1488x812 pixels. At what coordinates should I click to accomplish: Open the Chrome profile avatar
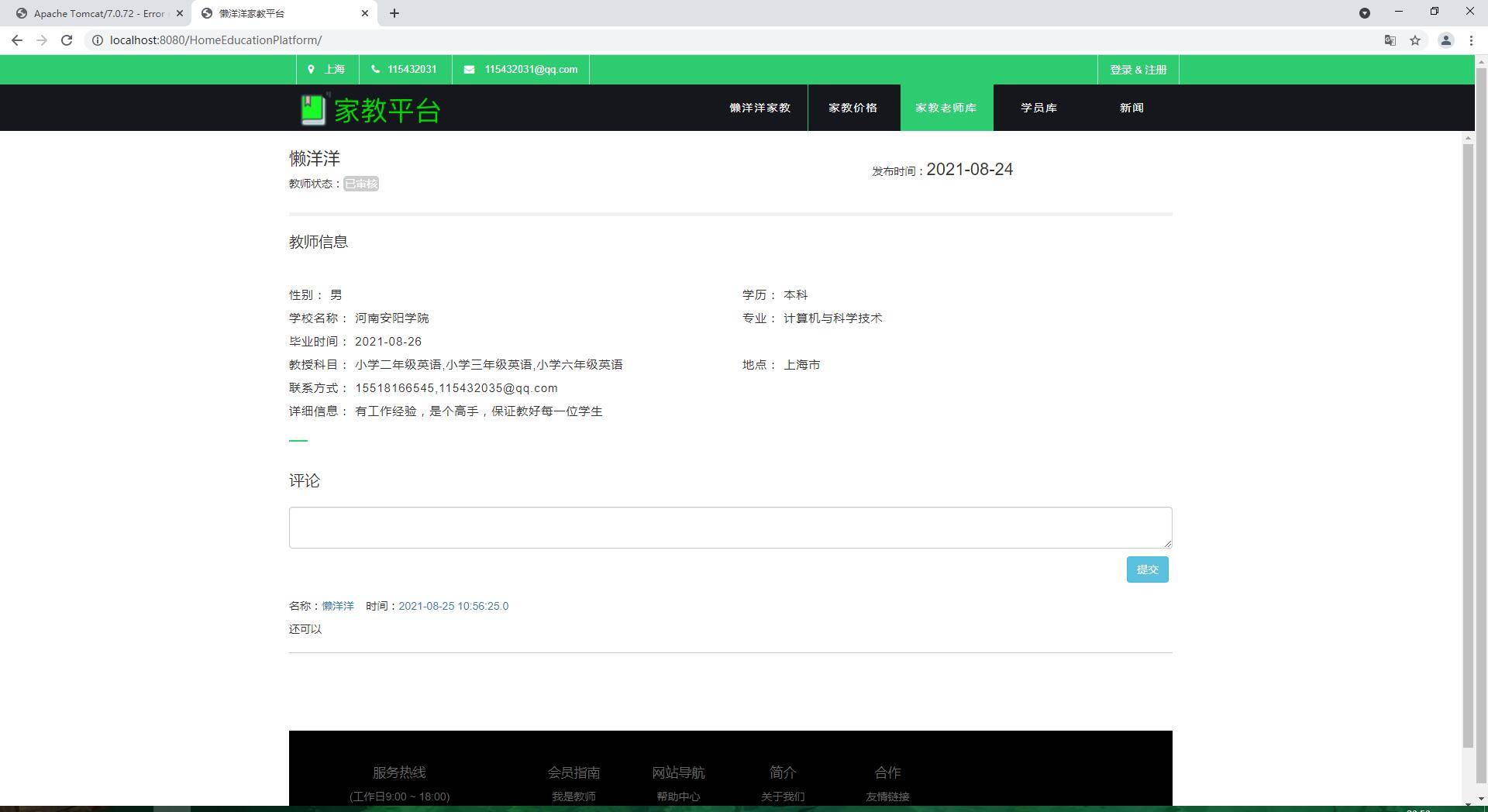(x=1445, y=40)
